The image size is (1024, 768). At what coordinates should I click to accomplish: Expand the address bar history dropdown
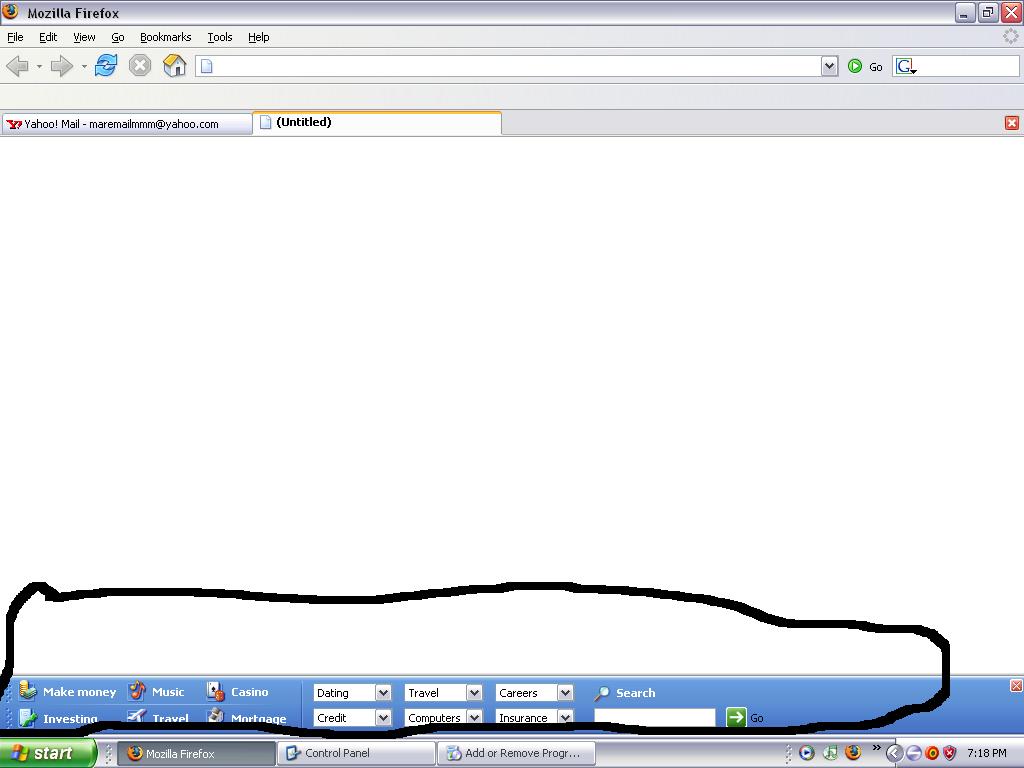point(829,66)
